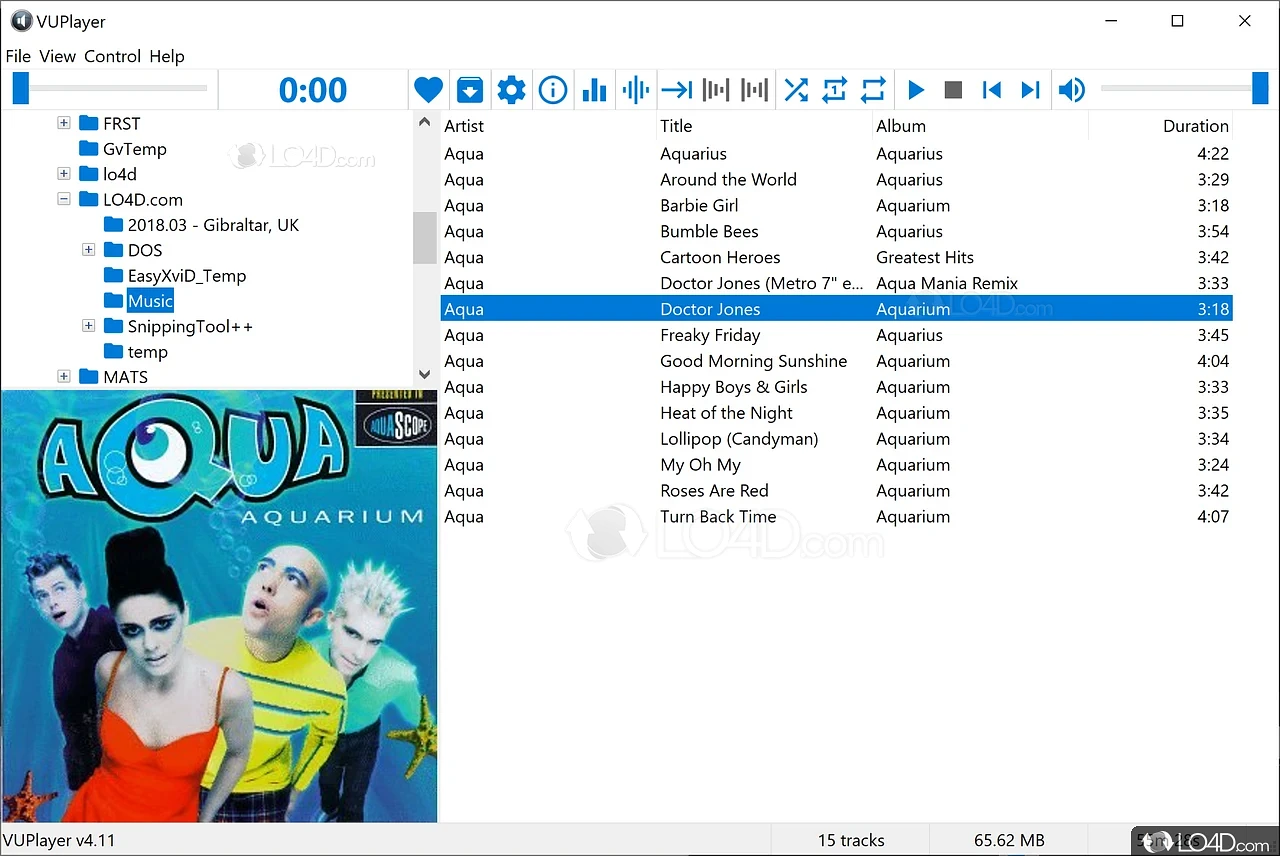Select the Aqua track Barbie Girl

point(699,205)
